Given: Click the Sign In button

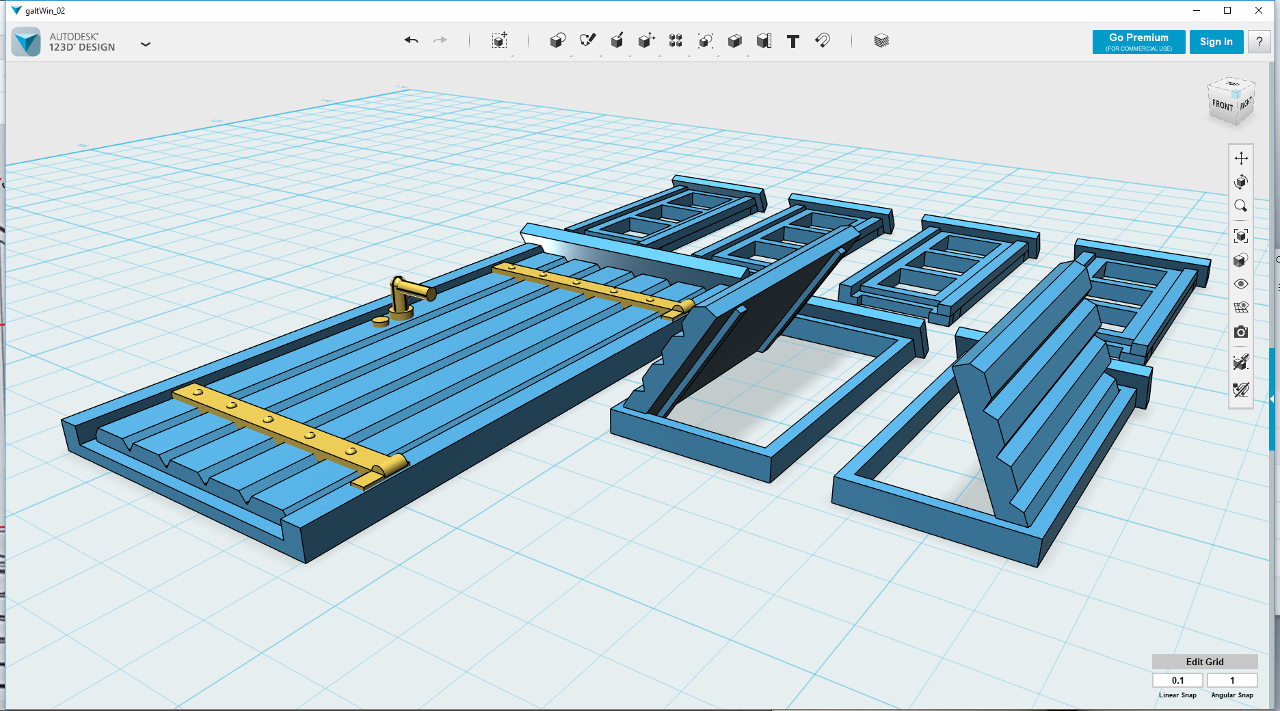Looking at the screenshot, I should click(x=1216, y=41).
